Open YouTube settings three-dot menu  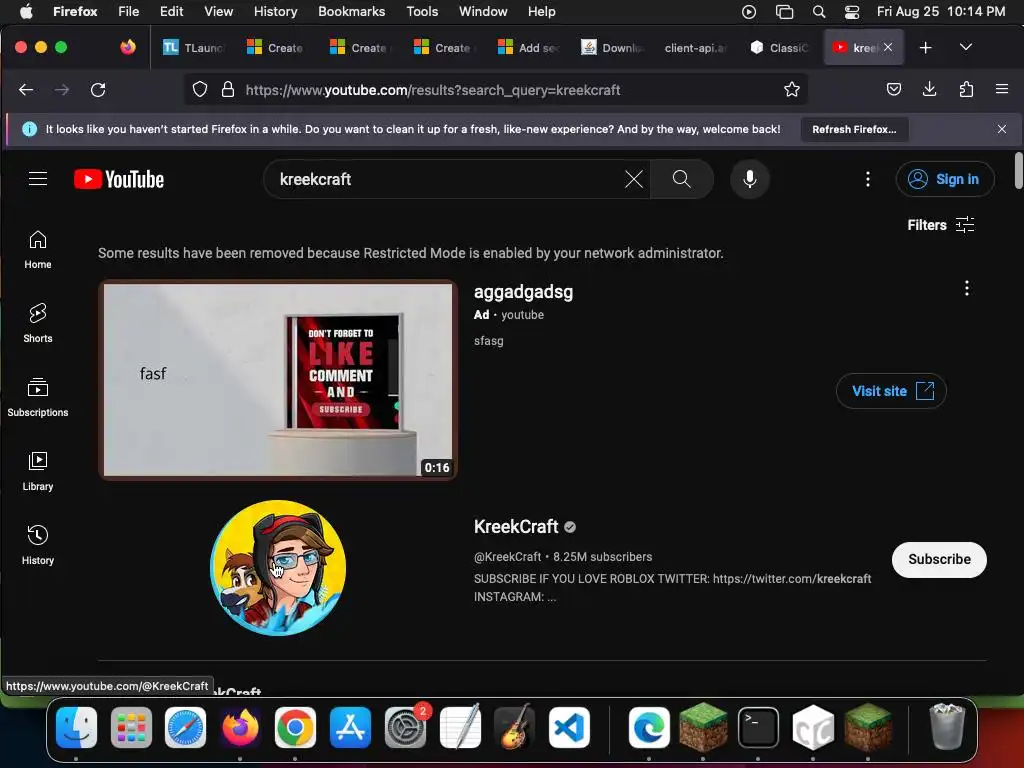pyautogui.click(x=867, y=179)
